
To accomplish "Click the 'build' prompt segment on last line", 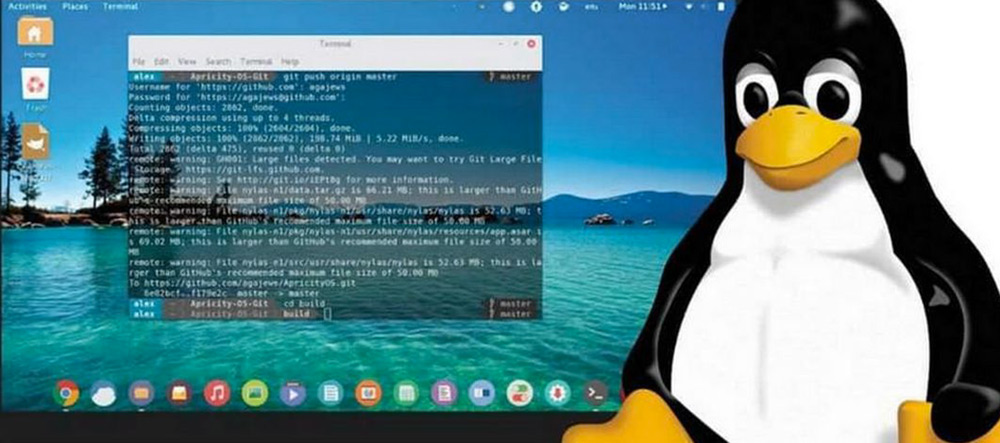I will 296,314.
